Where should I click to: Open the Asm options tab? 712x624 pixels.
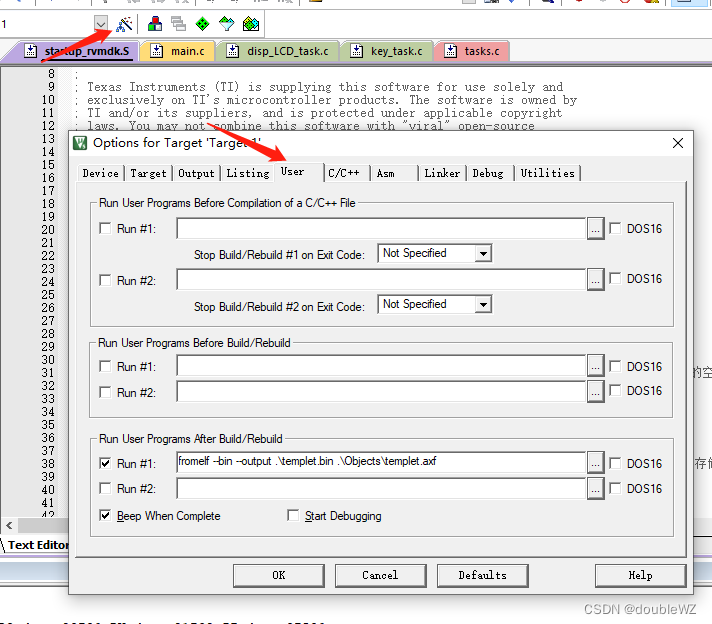coord(393,173)
